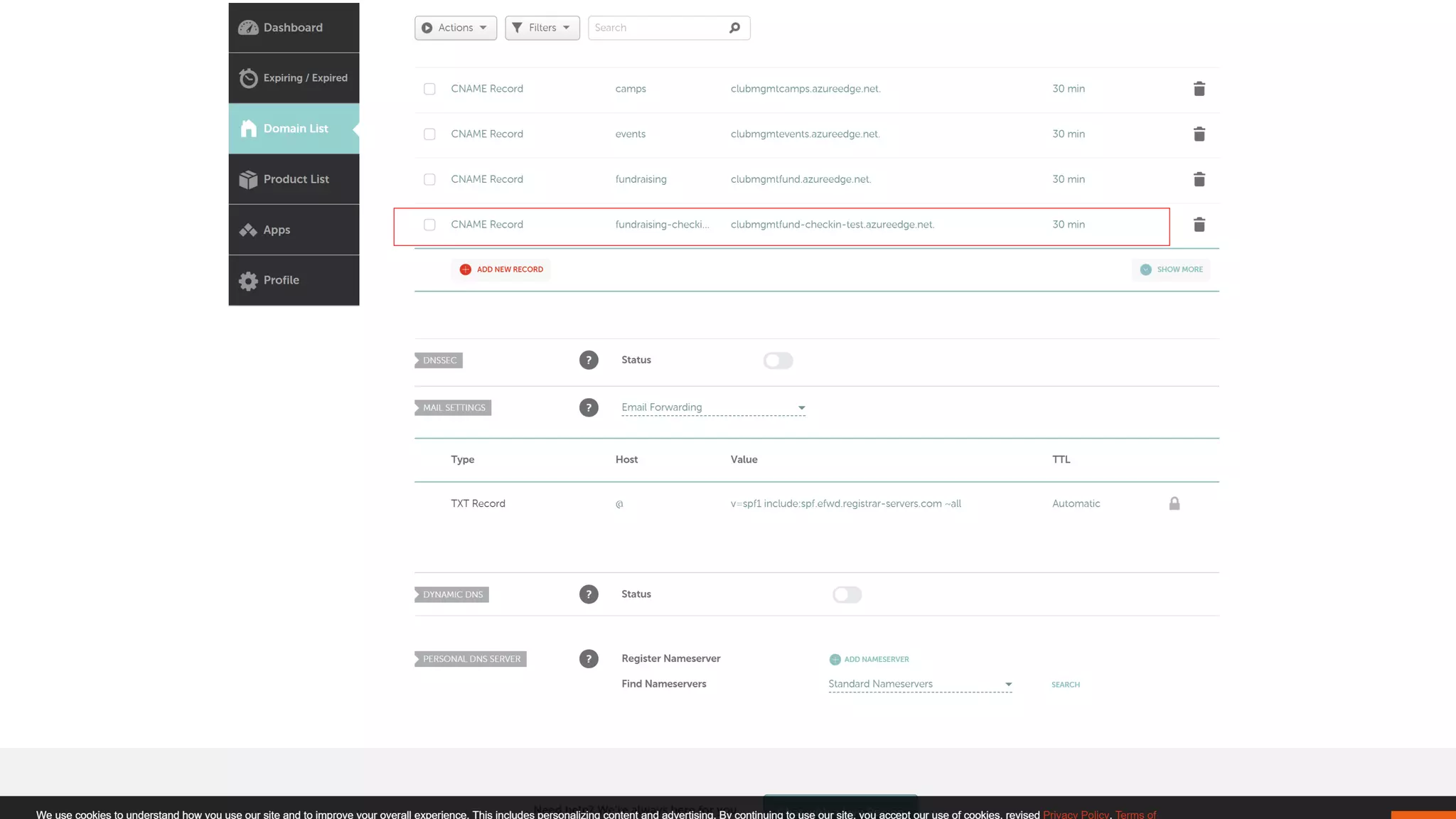
Task: Click the Dynamic DNS help icon
Action: [588, 594]
